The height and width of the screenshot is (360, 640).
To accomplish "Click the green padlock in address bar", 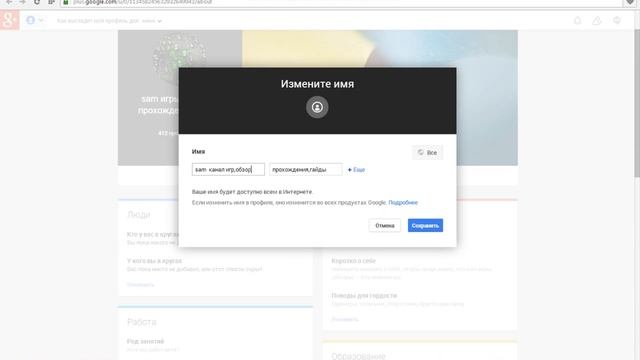I will 66,2.
